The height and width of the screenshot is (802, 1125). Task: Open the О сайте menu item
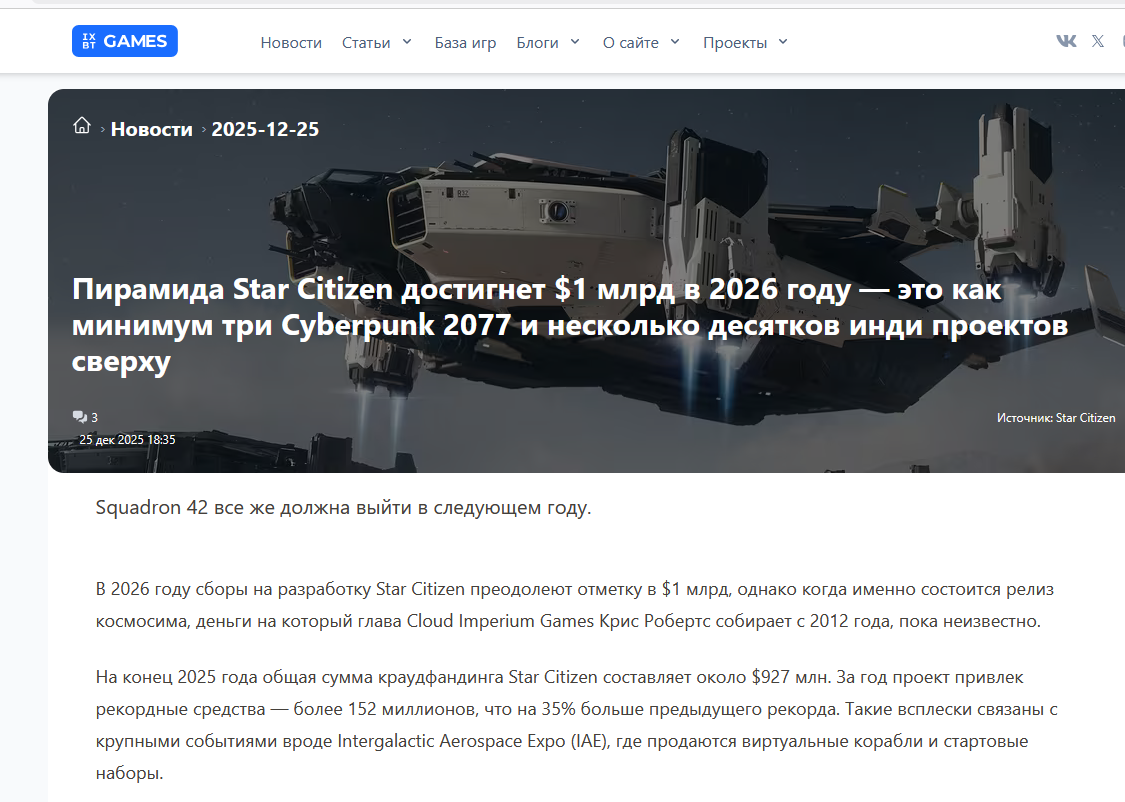click(x=631, y=42)
